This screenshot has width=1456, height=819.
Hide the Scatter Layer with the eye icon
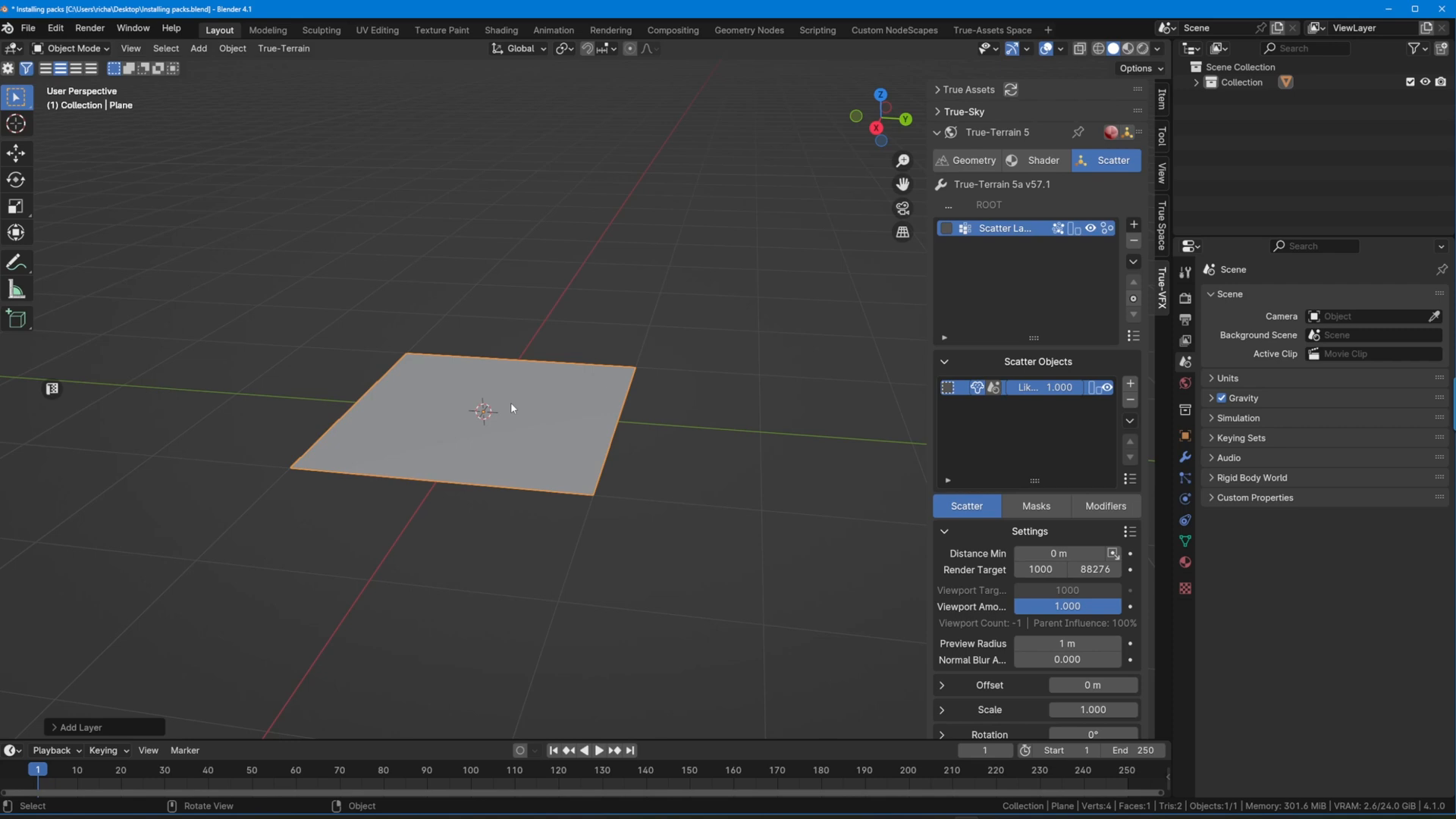click(x=1090, y=228)
